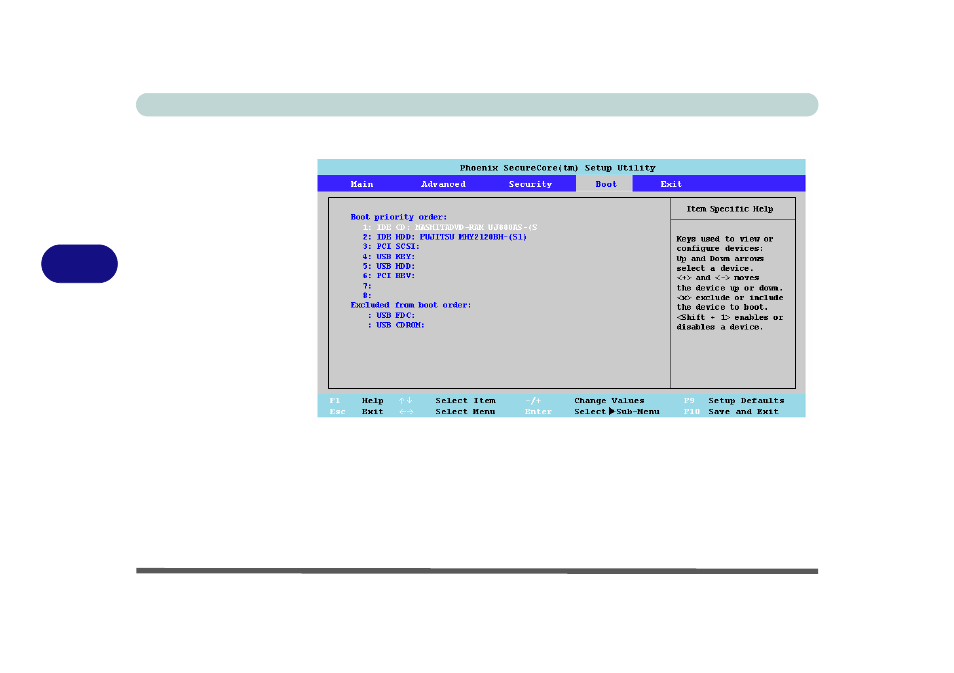Click the Excluded from boot order heading

tap(411, 305)
